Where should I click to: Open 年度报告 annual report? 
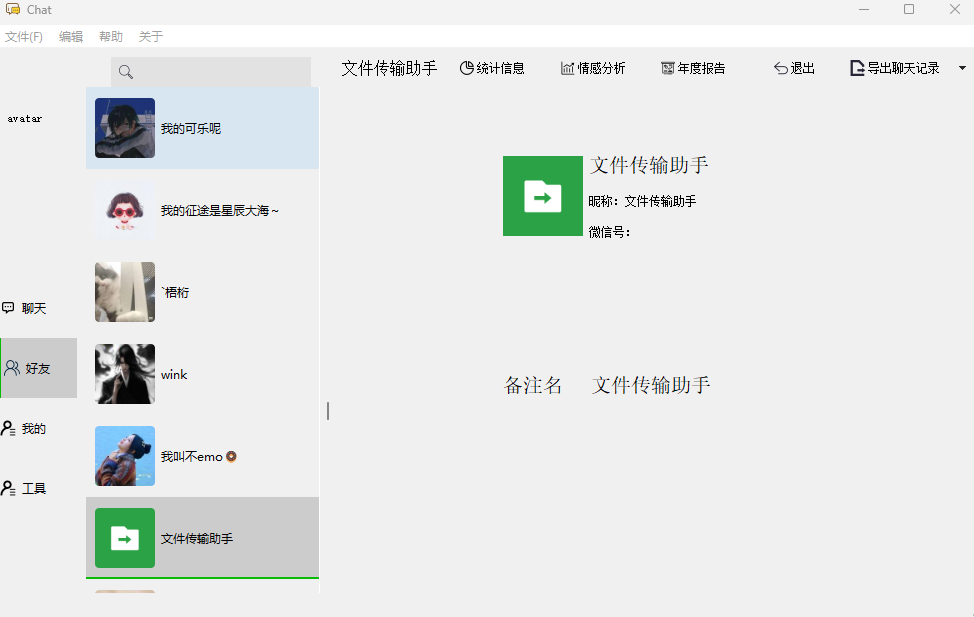tap(693, 68)
